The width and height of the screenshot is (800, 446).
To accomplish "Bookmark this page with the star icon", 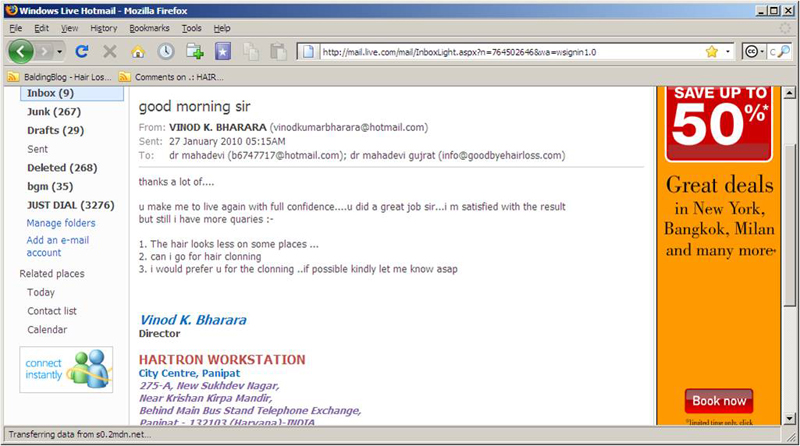I will (x=711, y=50).
